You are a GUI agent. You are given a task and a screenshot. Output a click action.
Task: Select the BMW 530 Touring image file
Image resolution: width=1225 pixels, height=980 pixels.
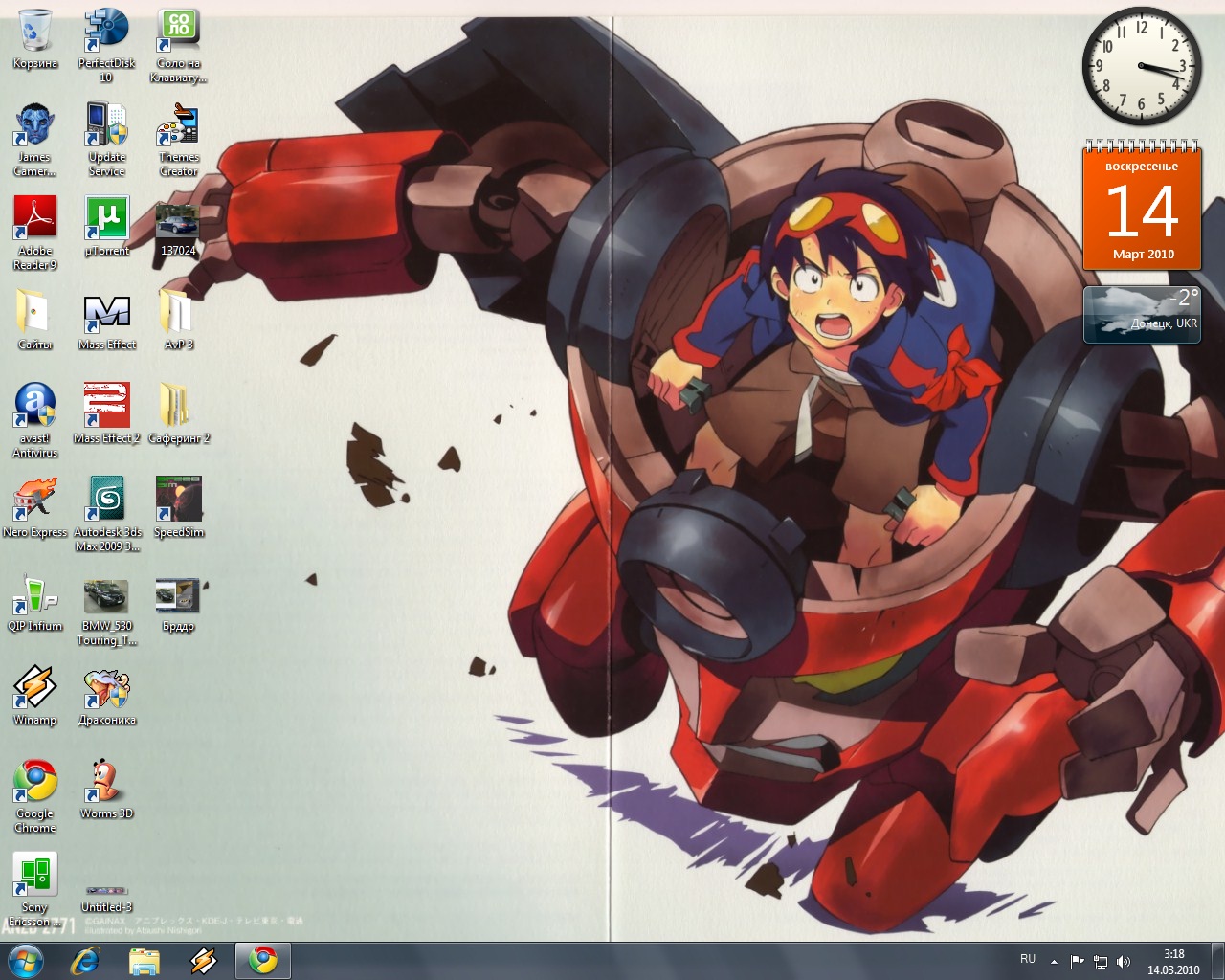pyautogui.click(x=106, y=612)
